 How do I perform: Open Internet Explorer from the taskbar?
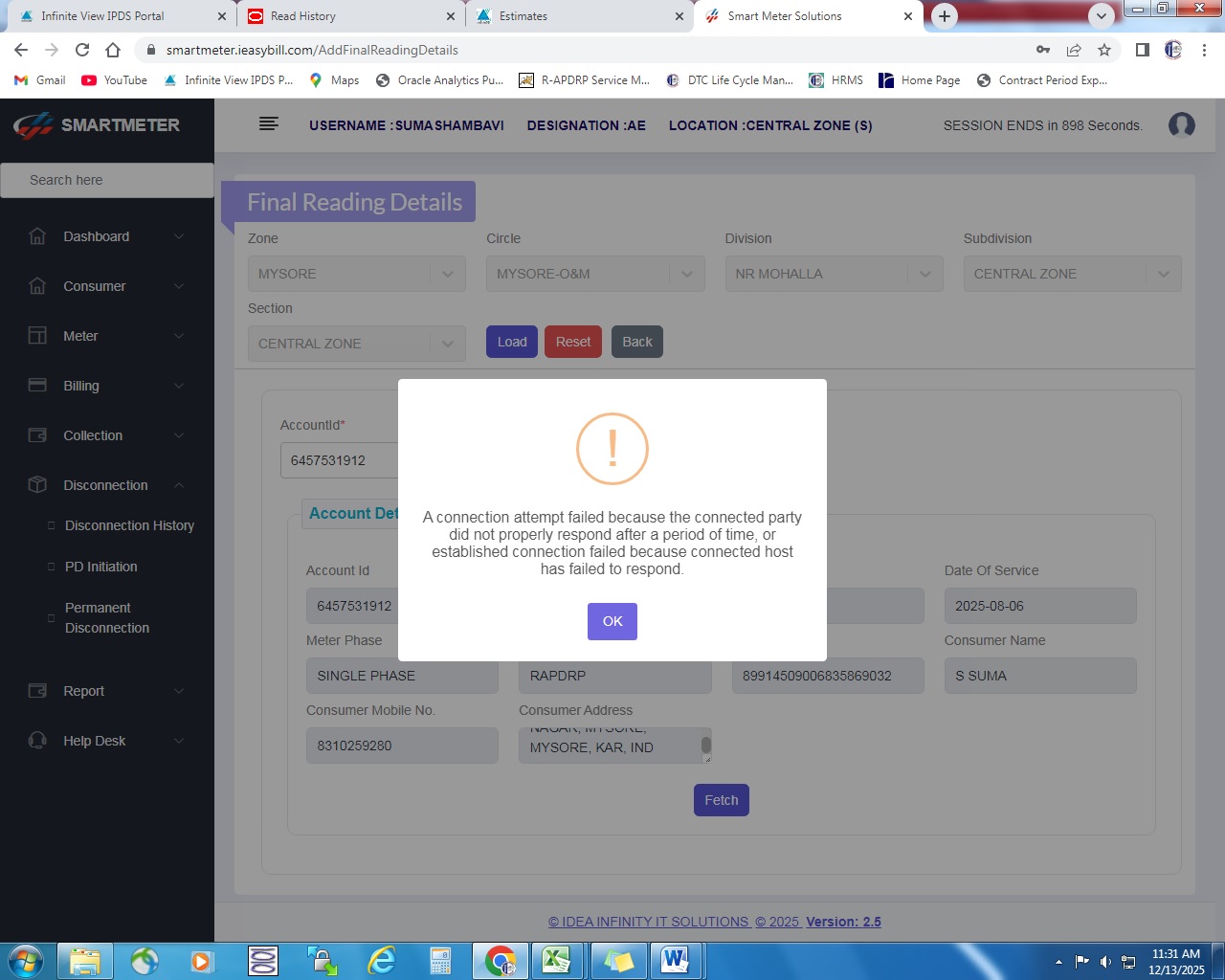pos(382,961)
